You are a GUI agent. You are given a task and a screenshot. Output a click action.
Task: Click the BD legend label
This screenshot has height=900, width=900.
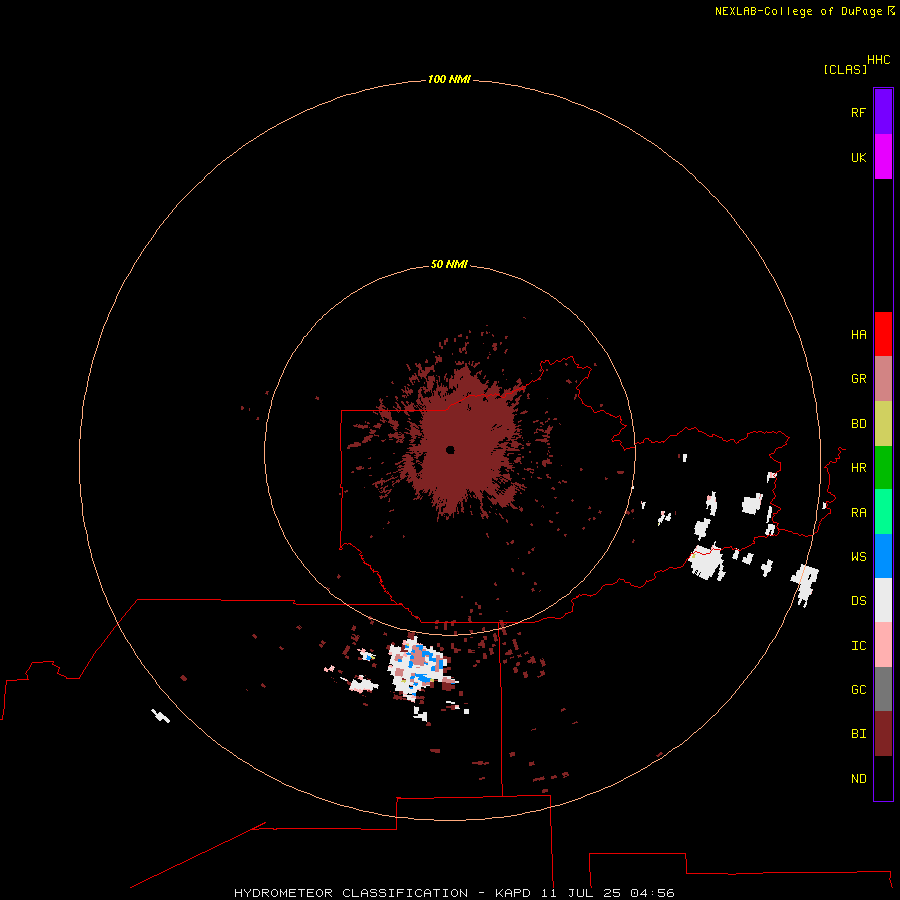[x=859, y=424]
